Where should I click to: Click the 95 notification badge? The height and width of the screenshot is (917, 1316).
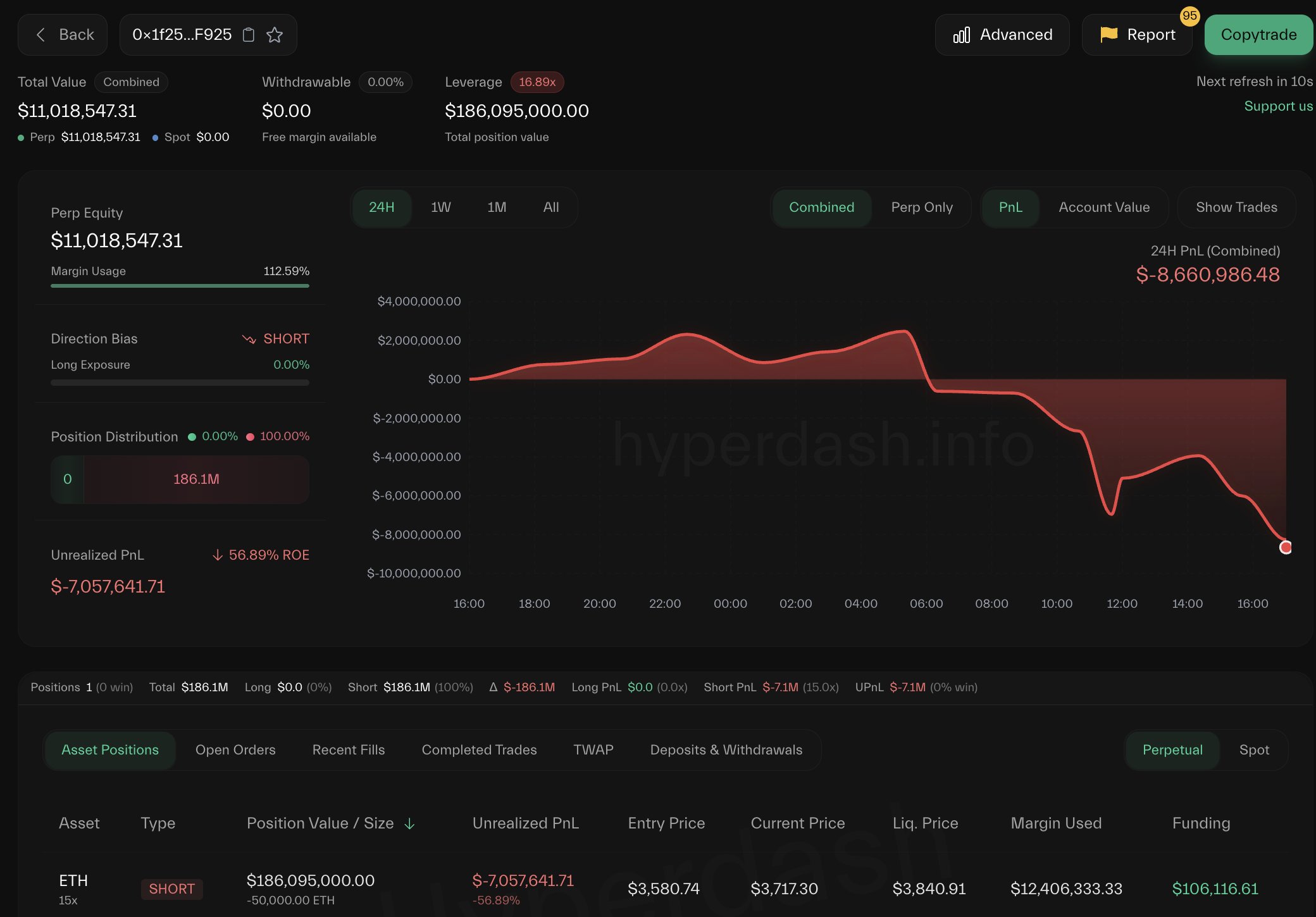[1189, 16]
